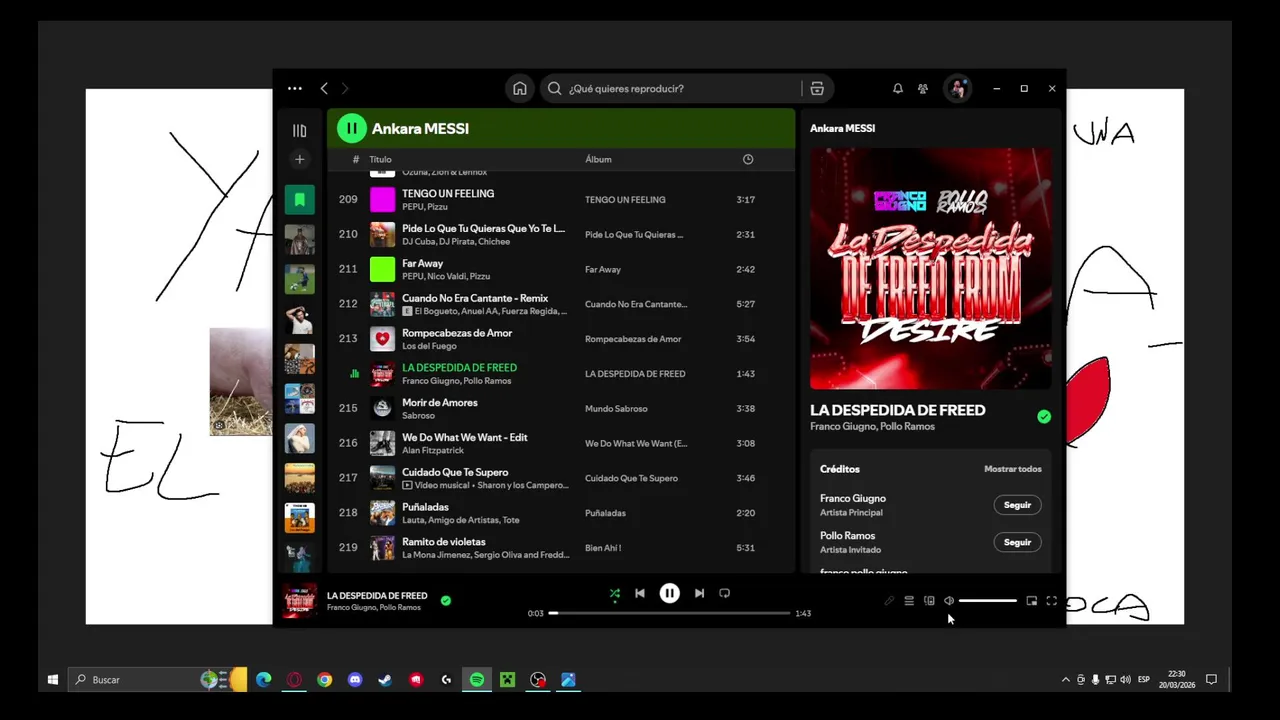Open artist link Sabroso
1280x720 pixels.
[418, 416]
